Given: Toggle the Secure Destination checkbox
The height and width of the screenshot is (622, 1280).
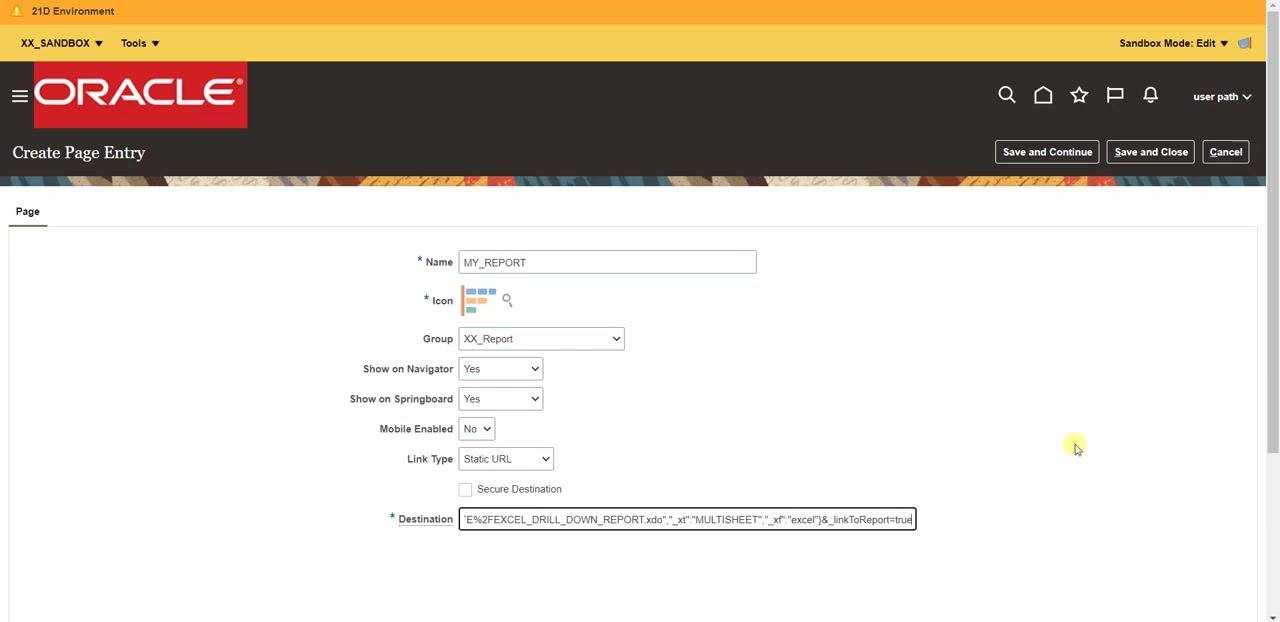Looking at the screenshot, I should (x=465, y=489).
